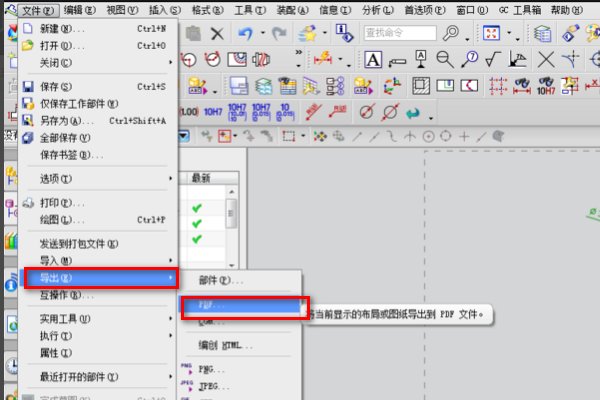Image resolution: width=600 pixels, height=400 pixels.
Task: Click the 1.00 dimension style icon
Action: pos(189,112)
